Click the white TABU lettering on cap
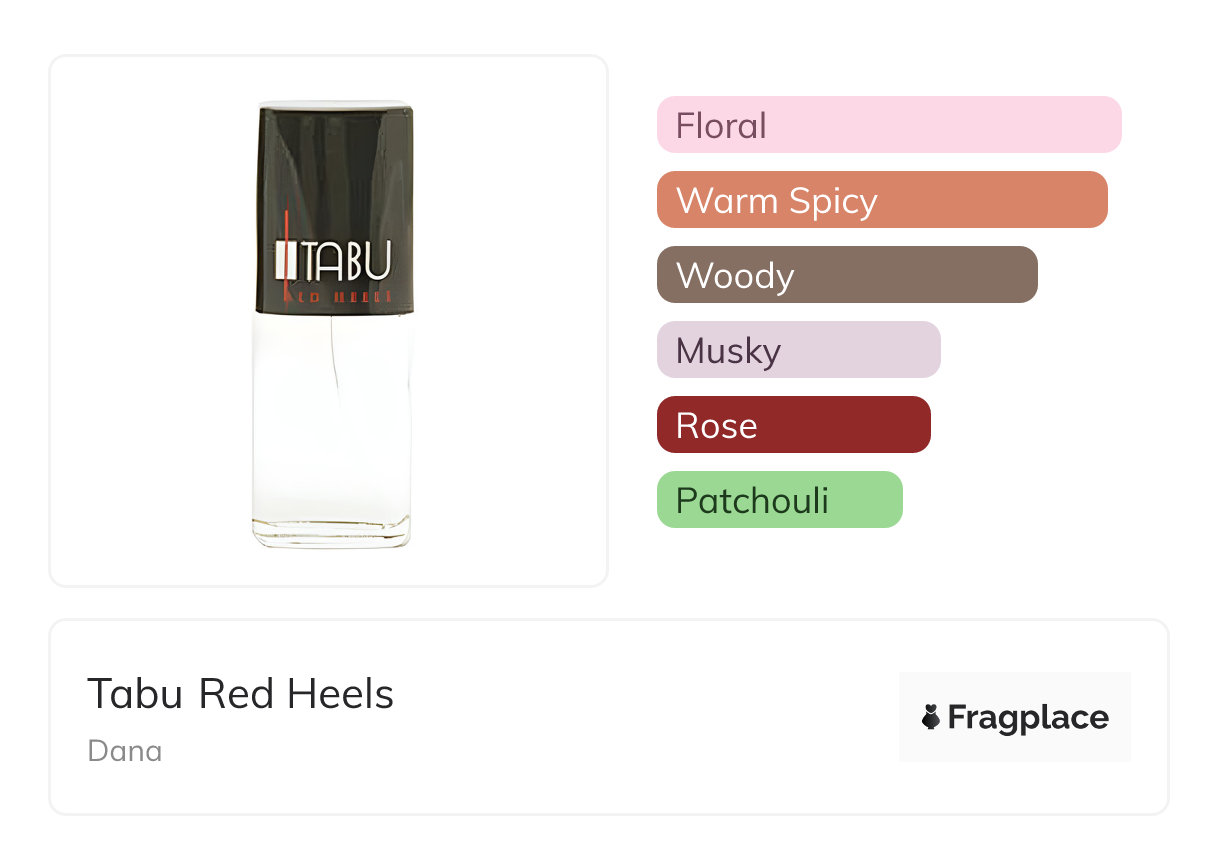This screenshot has height=864, width=1218. click(346, 260)
